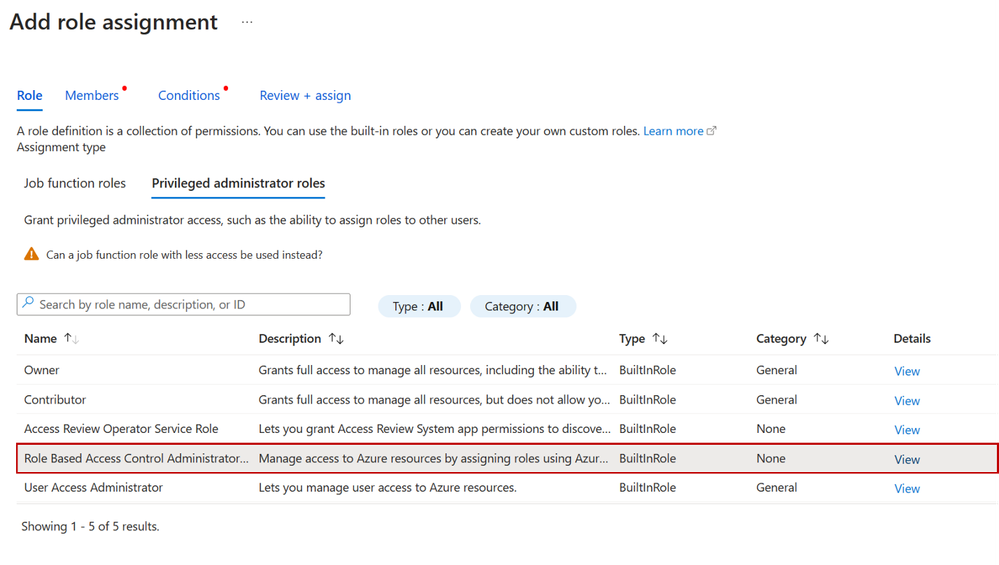Viewport: 999px width, 565px height.
Task: Sort roles by Name column arrows
Action: [x=71, y=339]
